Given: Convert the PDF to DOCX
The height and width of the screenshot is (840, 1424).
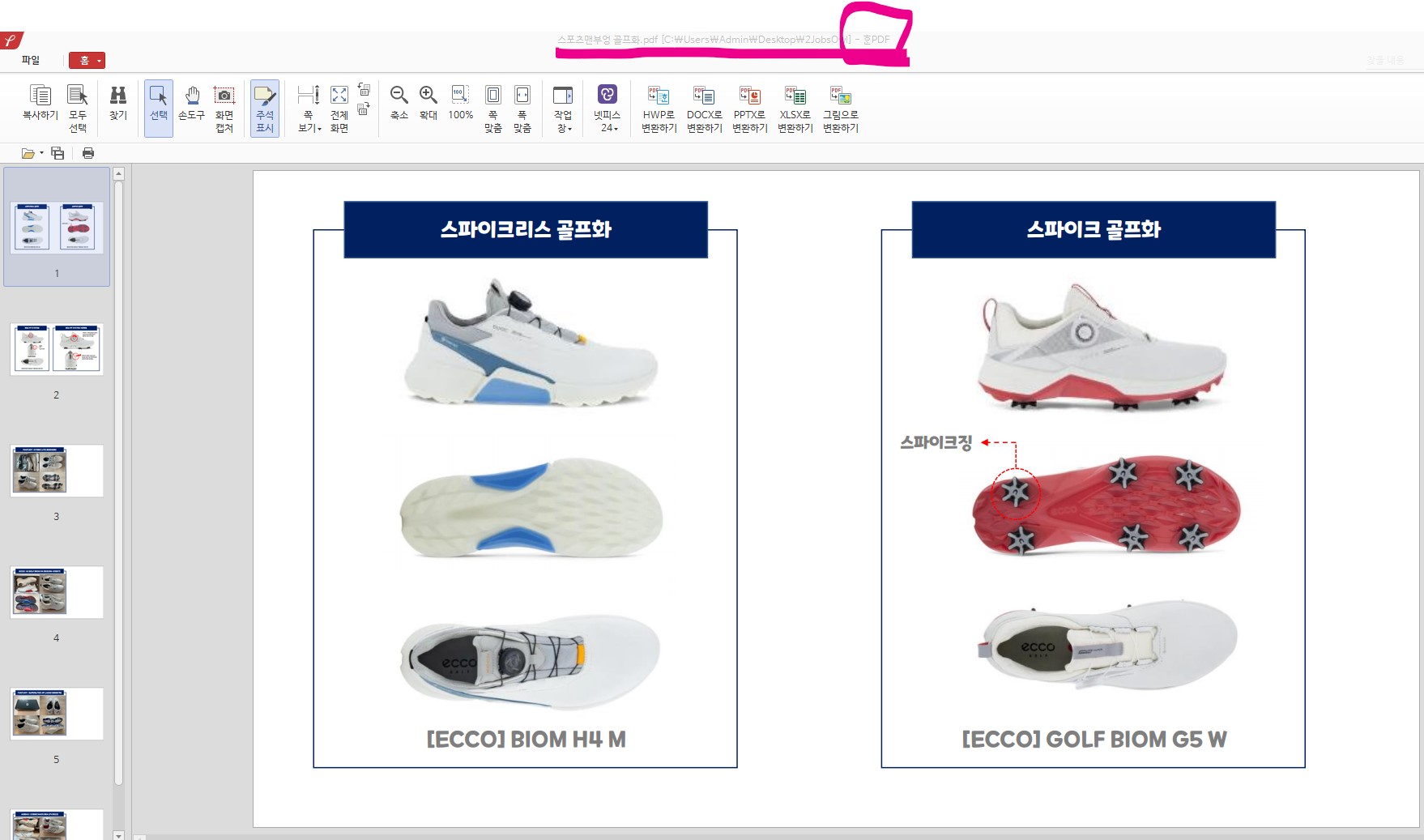Looking at the screenshot, I should pos(705,109).
